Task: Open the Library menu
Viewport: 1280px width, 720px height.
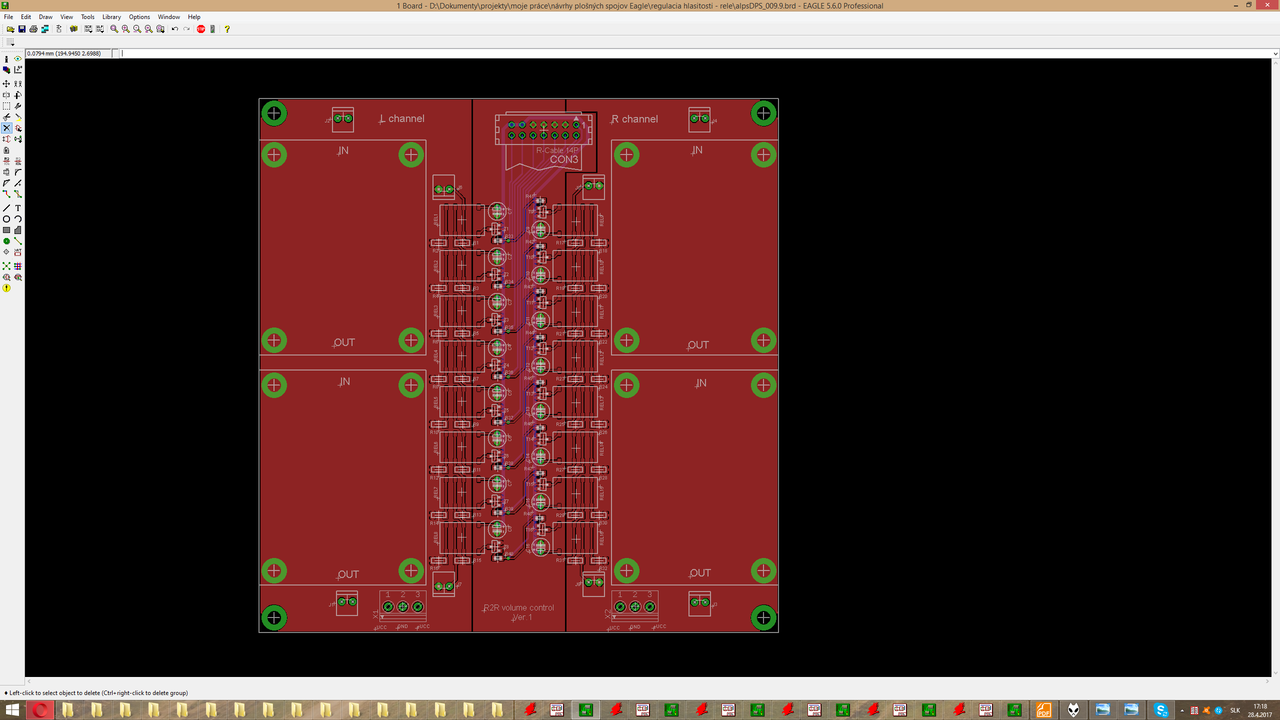Action: point(111,17)
